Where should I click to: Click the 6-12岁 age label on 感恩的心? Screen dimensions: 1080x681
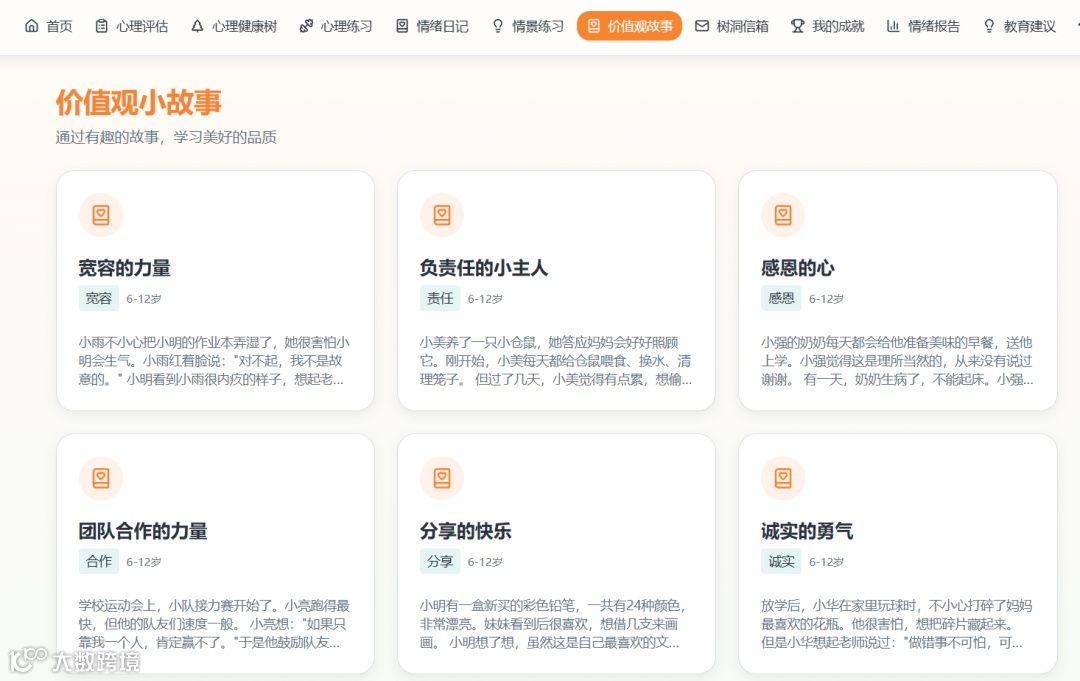[x=826, y=299]
